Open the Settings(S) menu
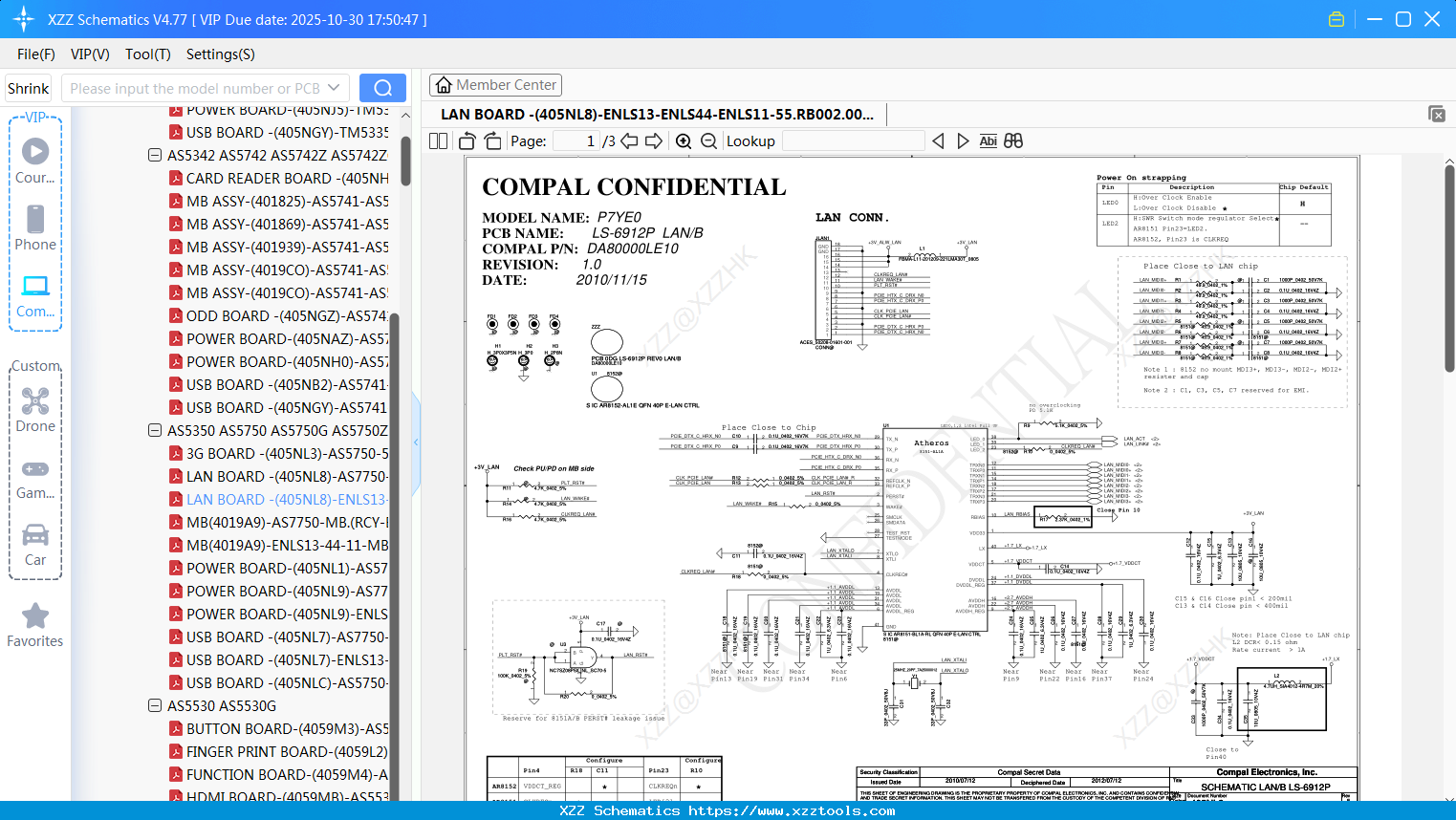The image size is (1456, 820). (x=220, y=54)
